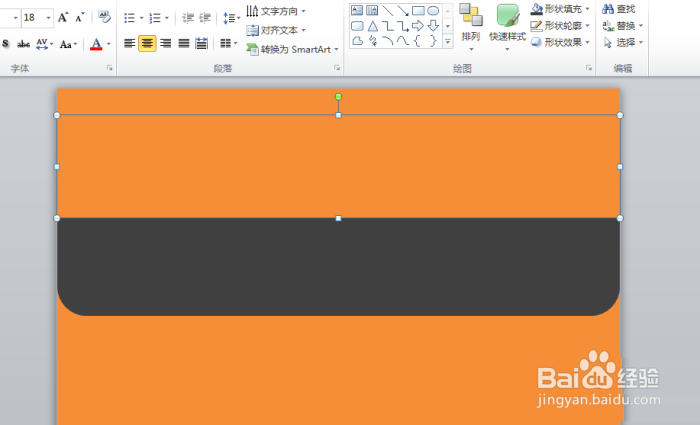Open the font color dropdown arrow
The height and width of the screenshot is (425, 700).
click(x=108, y=43)
